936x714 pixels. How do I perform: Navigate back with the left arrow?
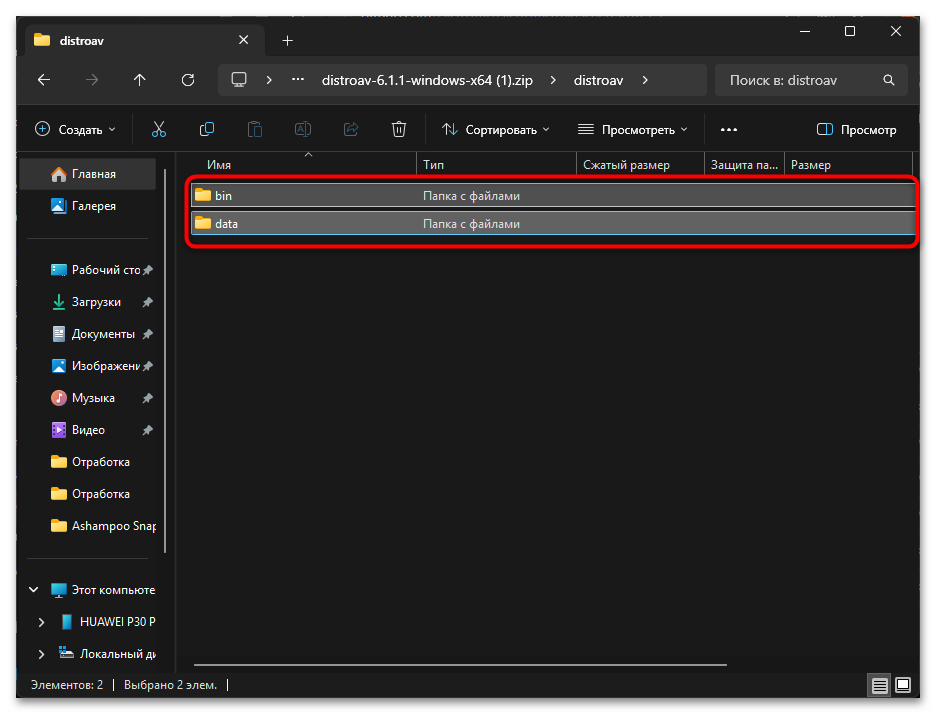[43, 80]
